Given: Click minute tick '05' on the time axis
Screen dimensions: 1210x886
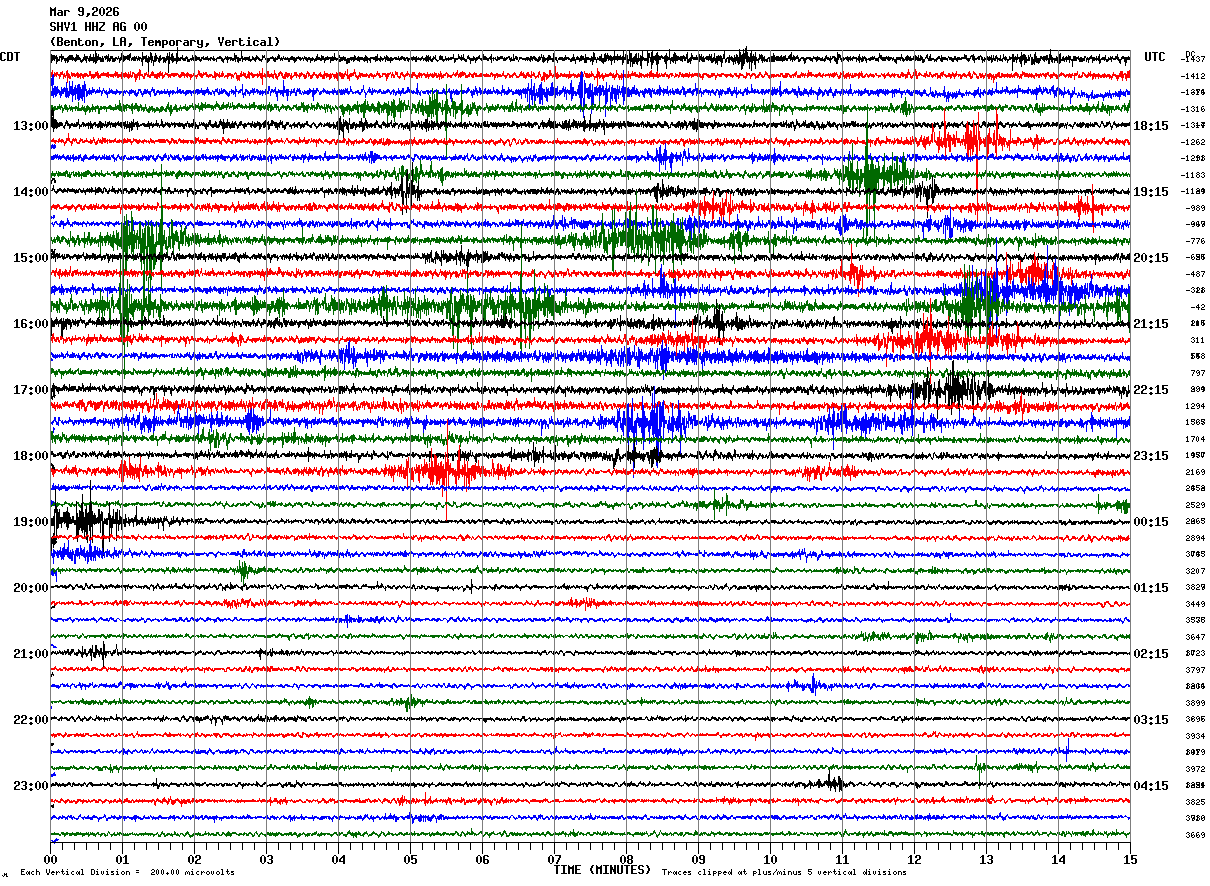Looking at the screenshot, I should point(410,859).
